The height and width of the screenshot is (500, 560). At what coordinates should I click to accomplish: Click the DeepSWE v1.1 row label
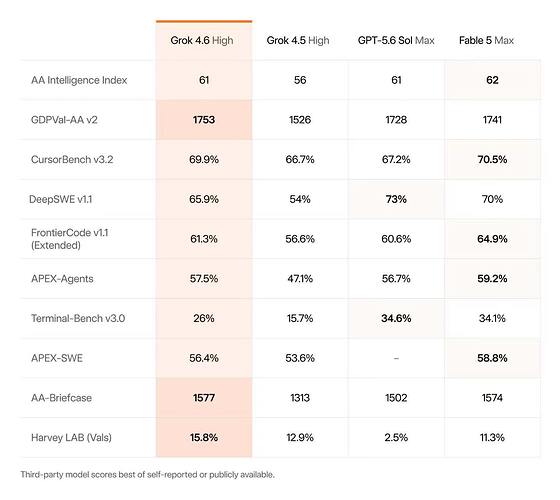pos(60,199)
